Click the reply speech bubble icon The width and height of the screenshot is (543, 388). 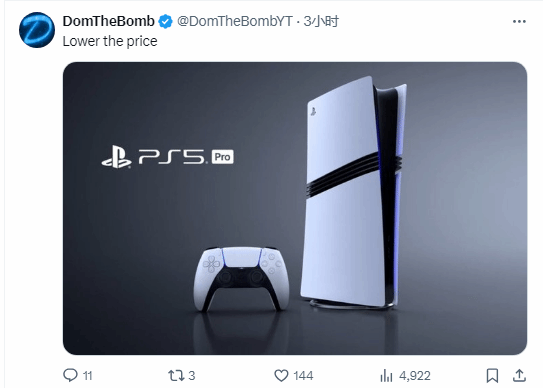[70, 375]
